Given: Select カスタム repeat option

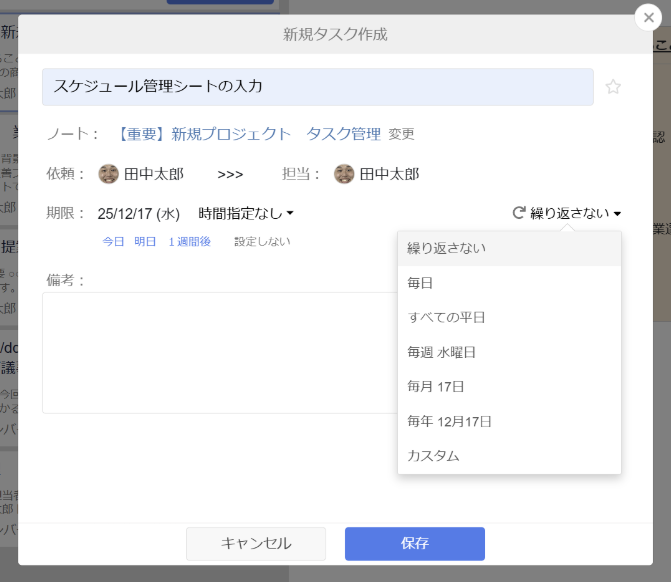Looking at the screenshot, I should [x=509, y=456].
